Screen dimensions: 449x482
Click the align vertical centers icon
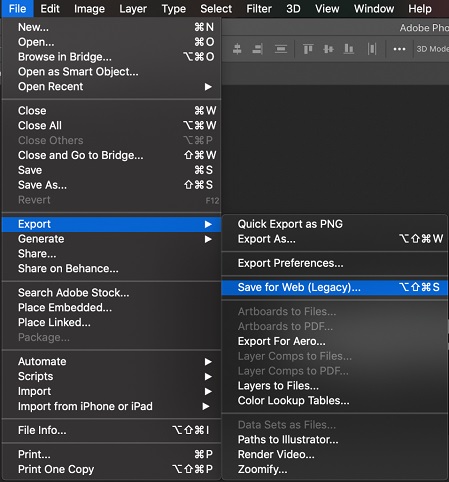click(328, 49)
